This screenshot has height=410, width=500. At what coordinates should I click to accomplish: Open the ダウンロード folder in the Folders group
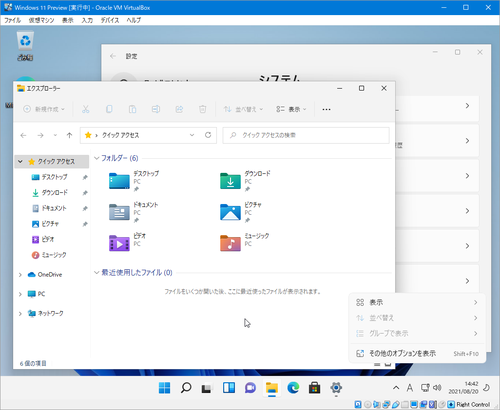click(x=245, y=181)
